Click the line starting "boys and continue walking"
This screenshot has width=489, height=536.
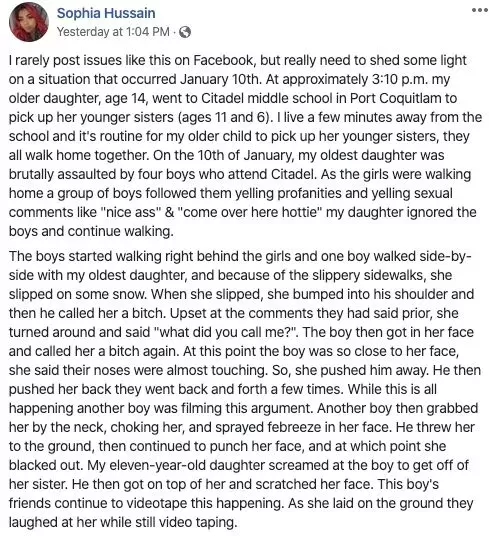[91, 231]
